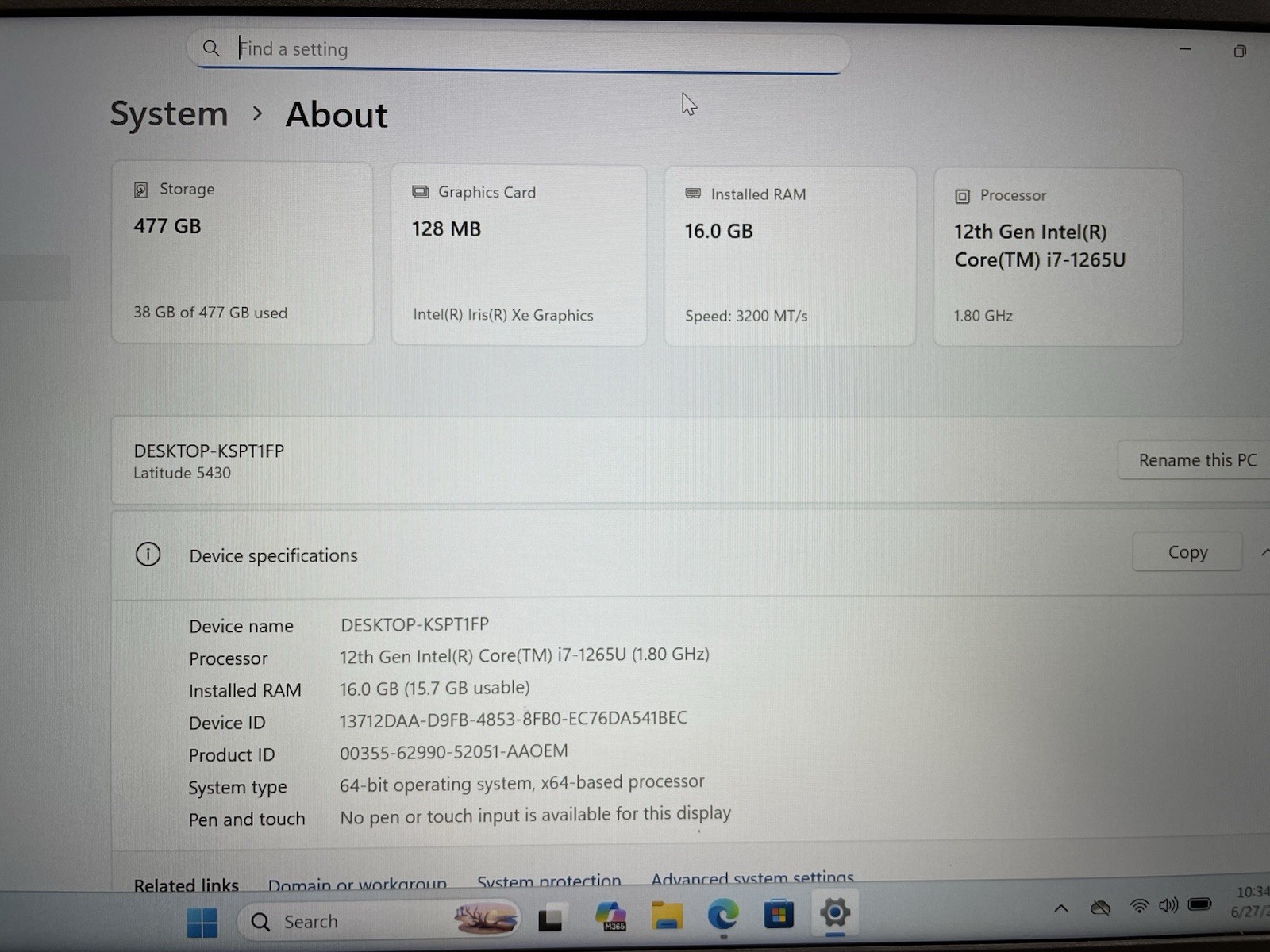The image size is (1270, 952).
Task: Copy the device specifications
Action: pyautogui.click(x=1187, y=552)
